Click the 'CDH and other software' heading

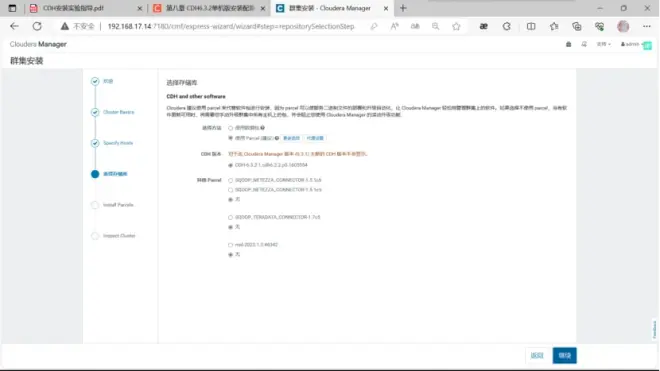[196, 96]
